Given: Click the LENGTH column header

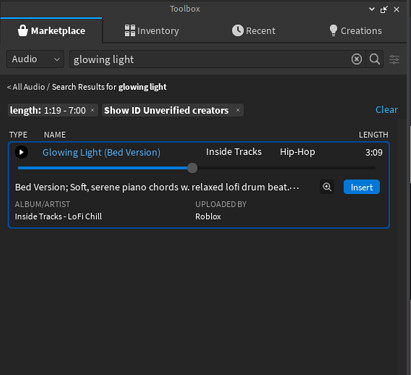Looking at the screenshot, I should (373, 135).
